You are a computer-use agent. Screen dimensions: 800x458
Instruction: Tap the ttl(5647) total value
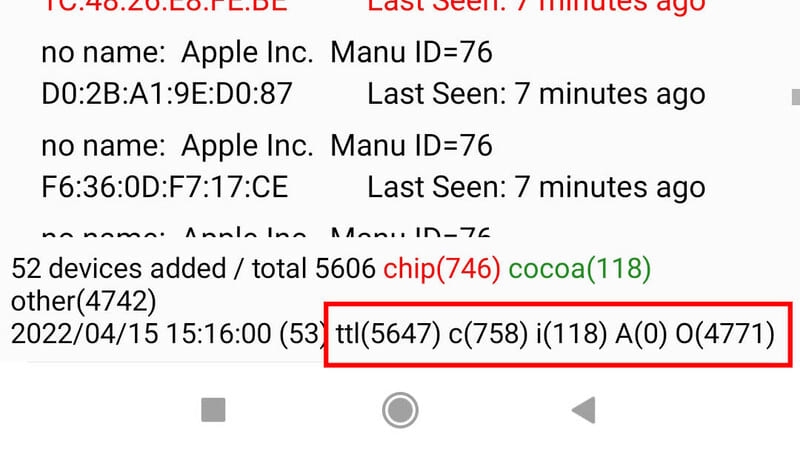(388, 334)
